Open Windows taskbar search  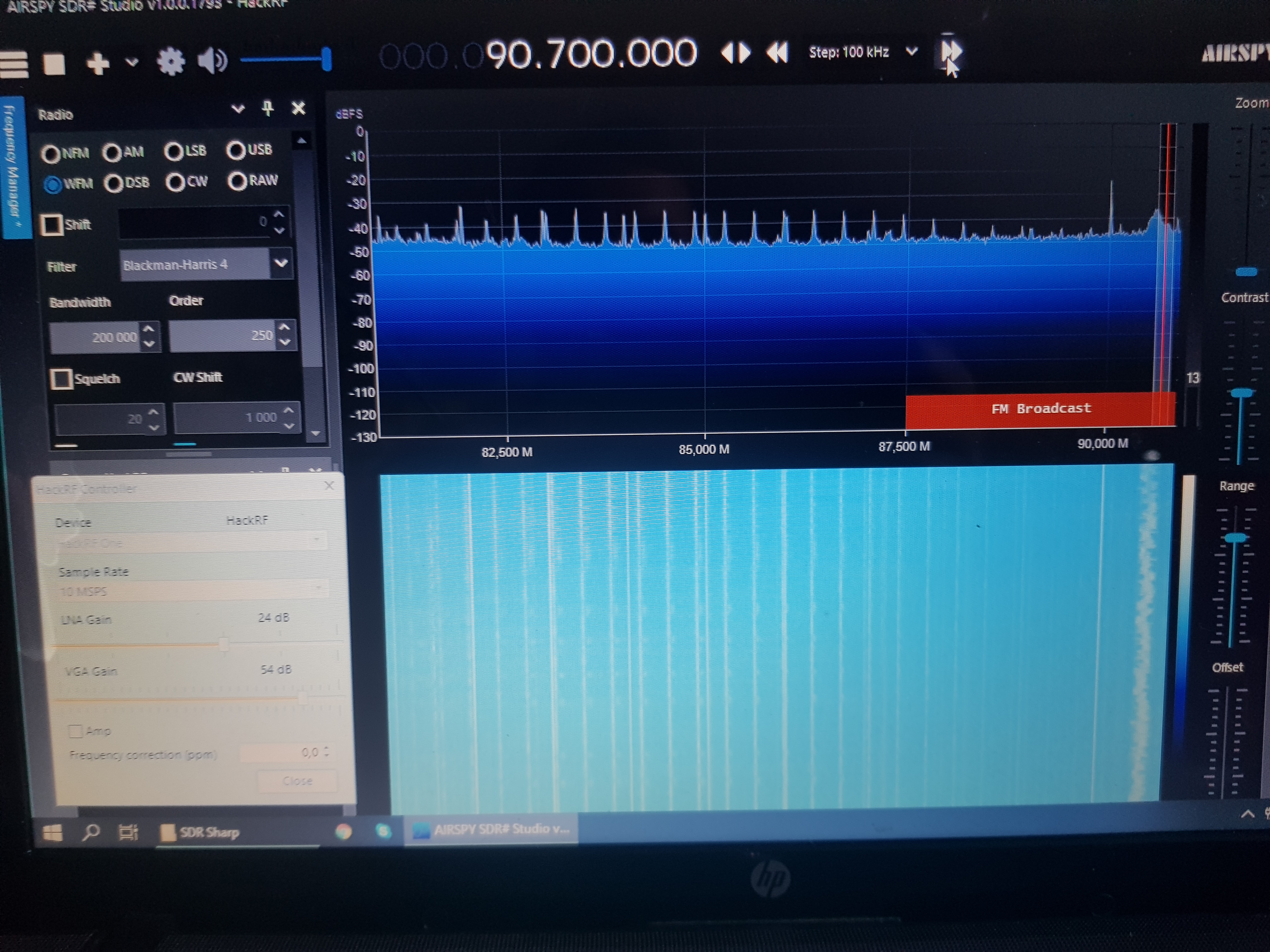[x=91, y=832]
